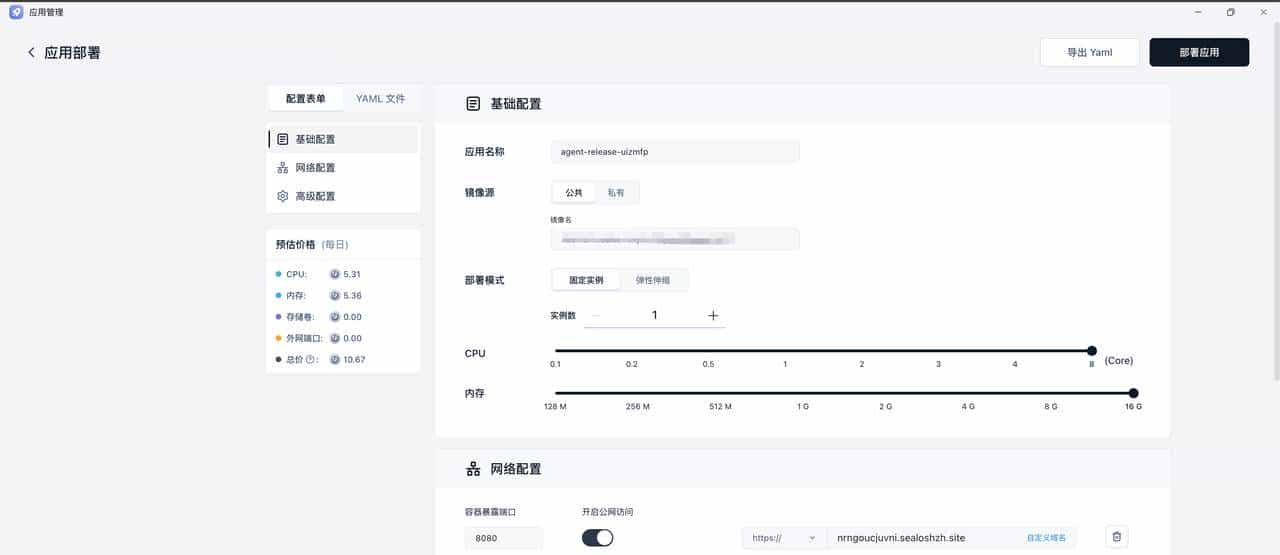Click the CPU slider handle at 8 cores
This screenshot has width=1280, height=555.
click(x=1092, y=351)
